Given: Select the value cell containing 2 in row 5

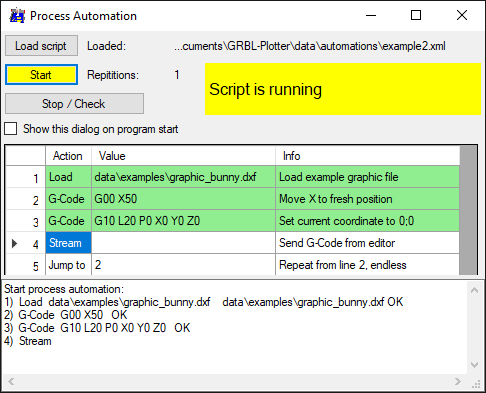Looking at the screenshot, I should [x=183, y=265].
